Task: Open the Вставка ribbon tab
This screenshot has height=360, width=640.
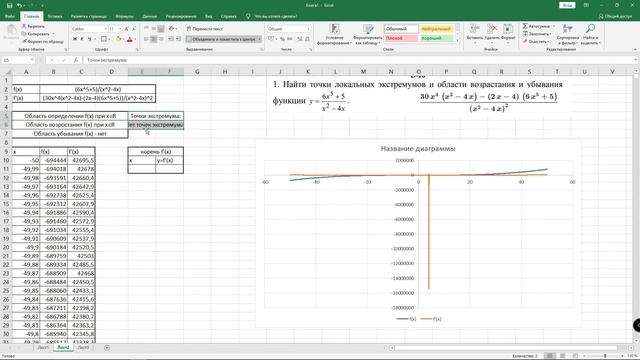Action: (55, 16)
